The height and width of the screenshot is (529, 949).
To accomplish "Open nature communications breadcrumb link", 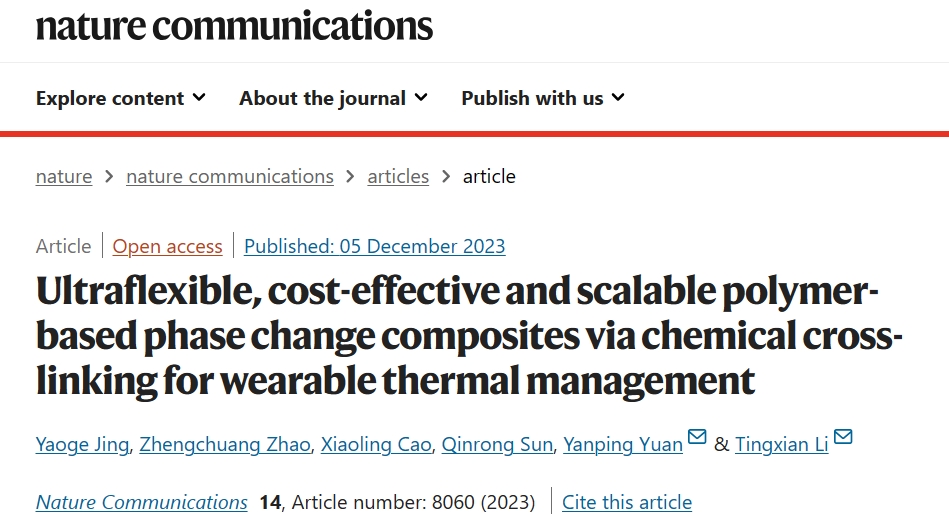I will [x=230, y=176].
